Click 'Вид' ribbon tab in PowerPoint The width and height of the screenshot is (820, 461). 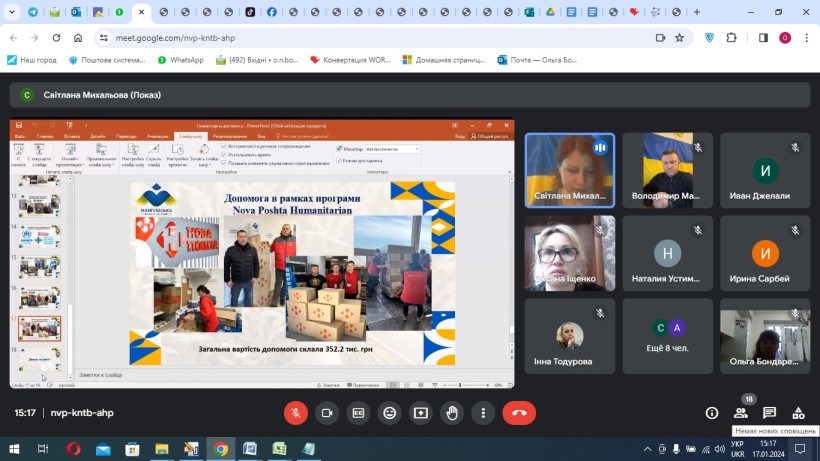[261, 136]
